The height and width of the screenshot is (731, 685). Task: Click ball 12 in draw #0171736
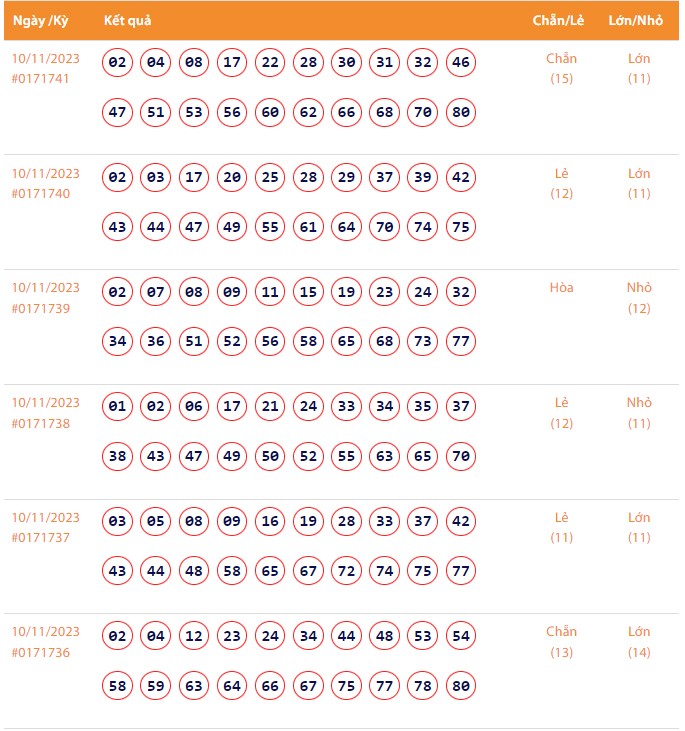(194, 637)
